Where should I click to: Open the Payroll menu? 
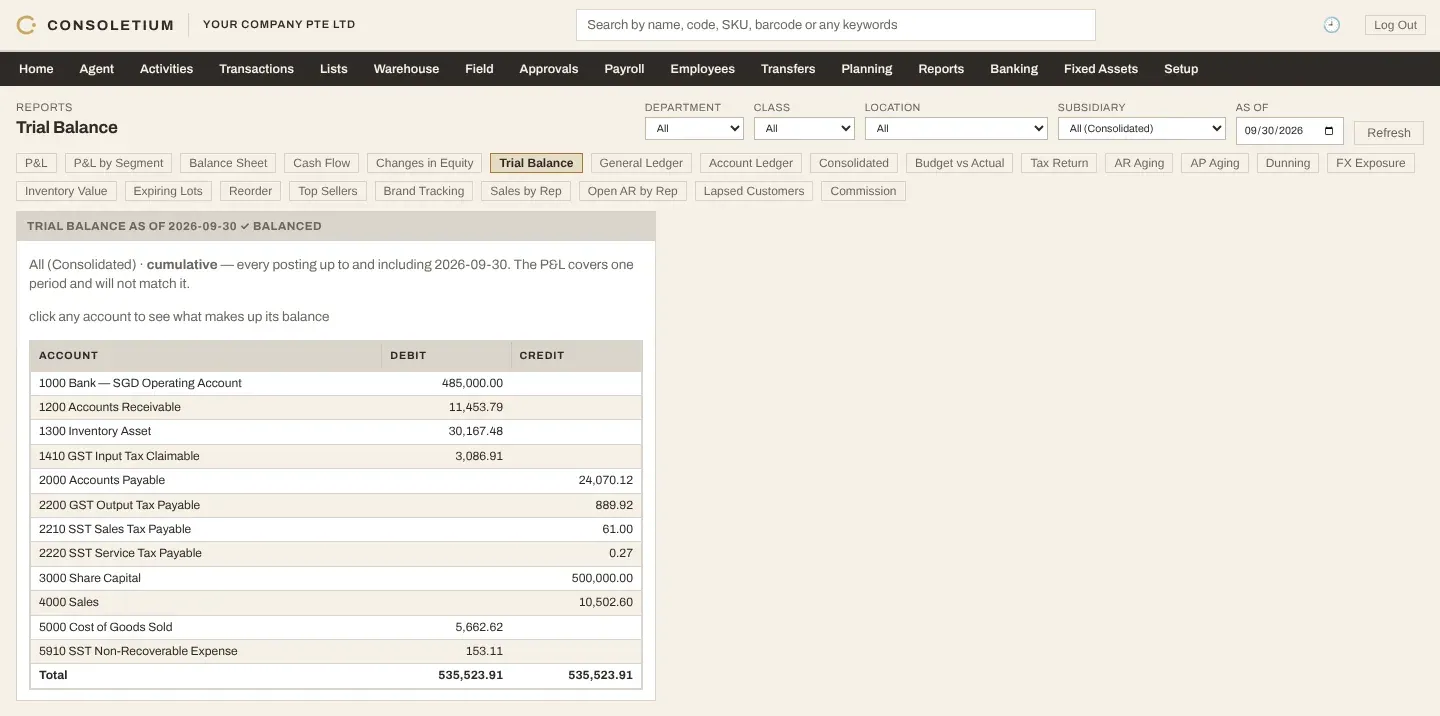click(x=624, y=69)
